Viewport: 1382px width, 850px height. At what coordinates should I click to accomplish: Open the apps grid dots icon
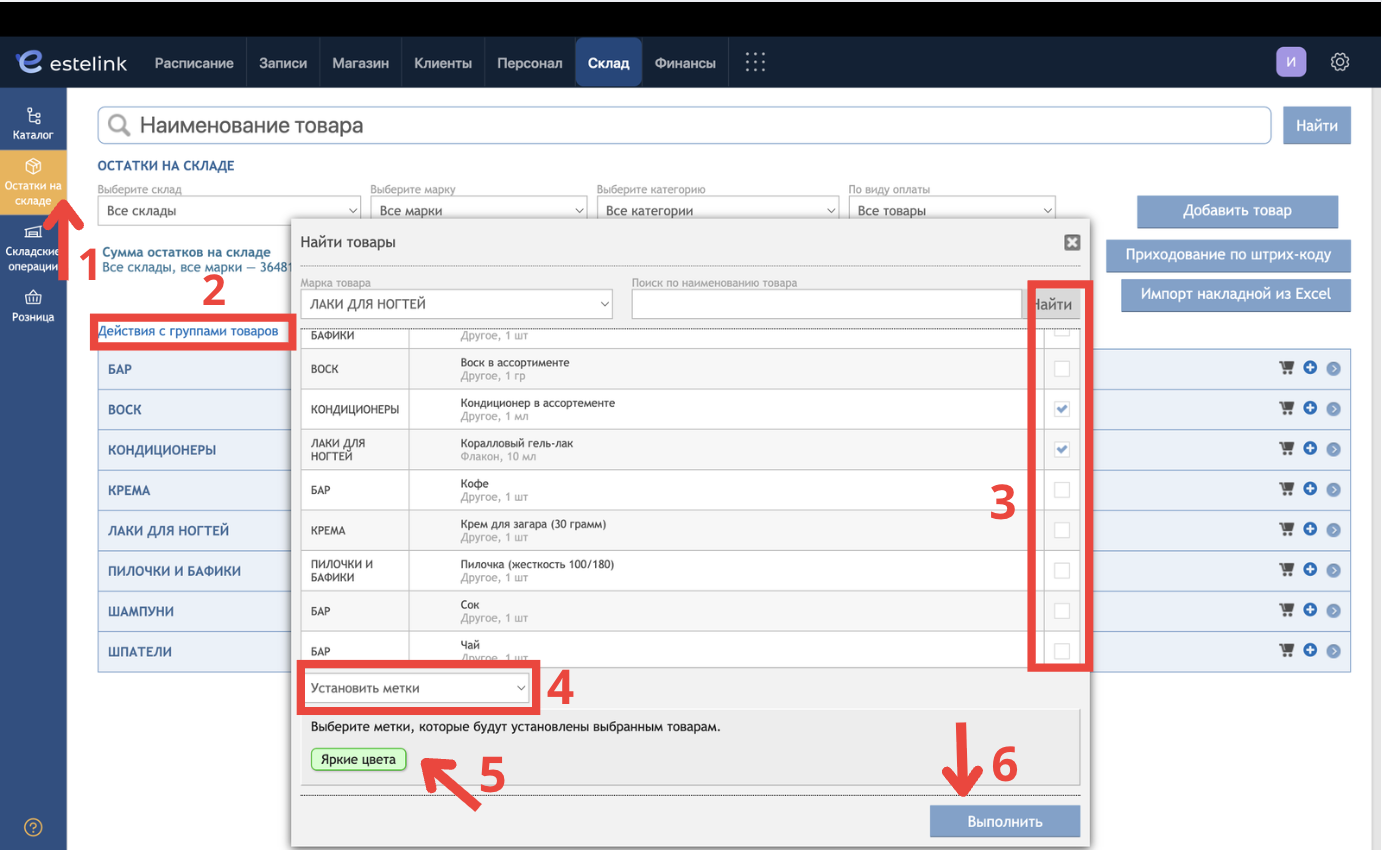tap(756, 62)
